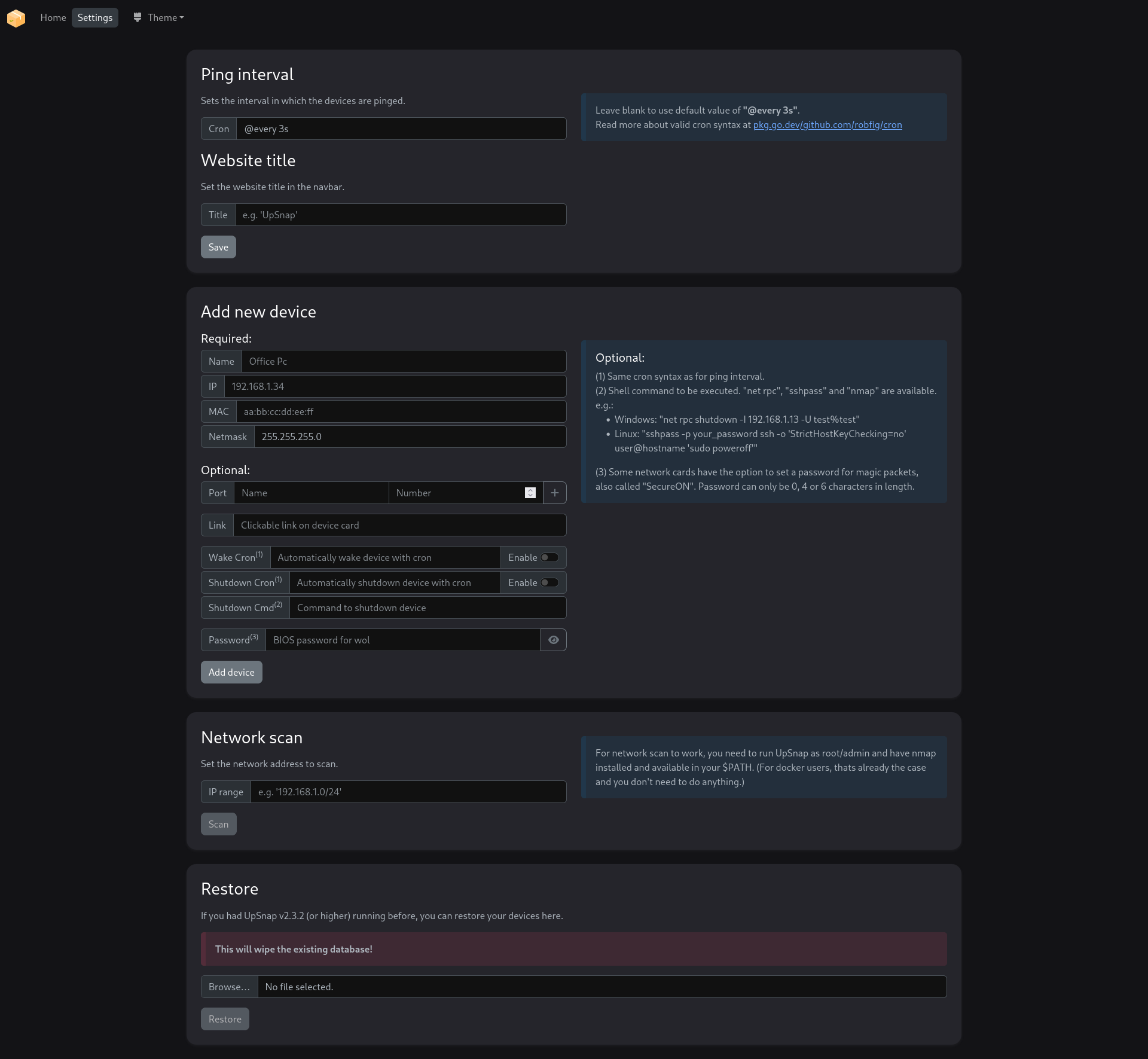The width and height of the screenshot is (1148, 1059).
Task: Enable the Shutdown Cron toggle
Action: 549,582
